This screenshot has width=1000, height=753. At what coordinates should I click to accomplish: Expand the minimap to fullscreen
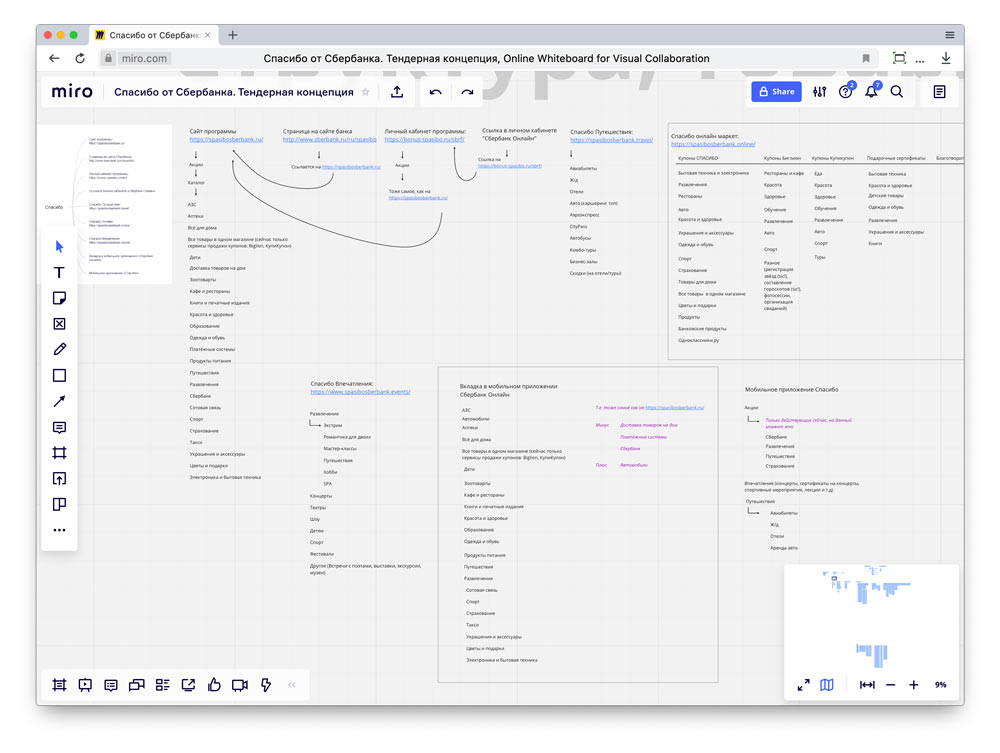click(x=802, y=685)
